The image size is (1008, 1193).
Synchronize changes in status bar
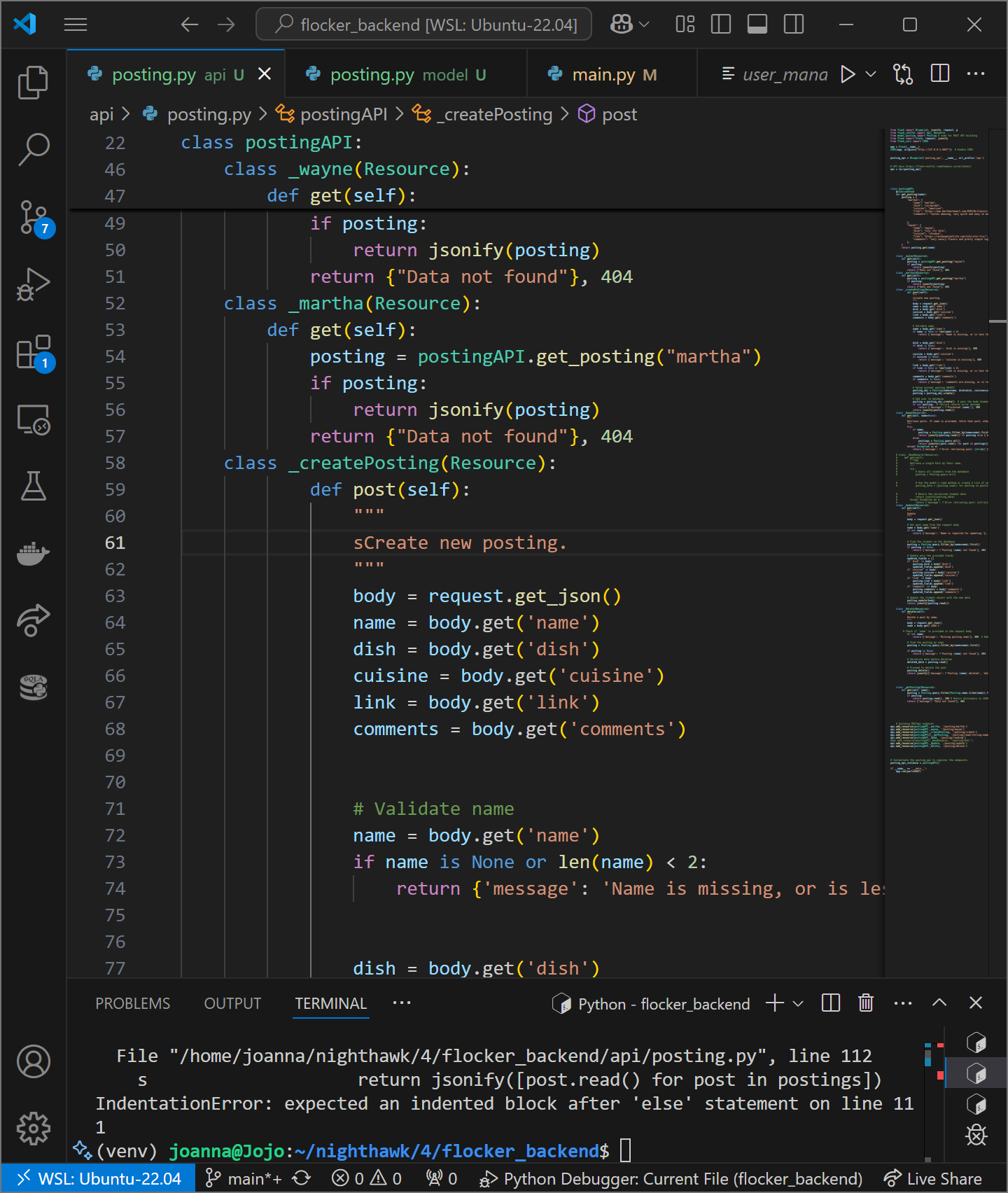302,1179
